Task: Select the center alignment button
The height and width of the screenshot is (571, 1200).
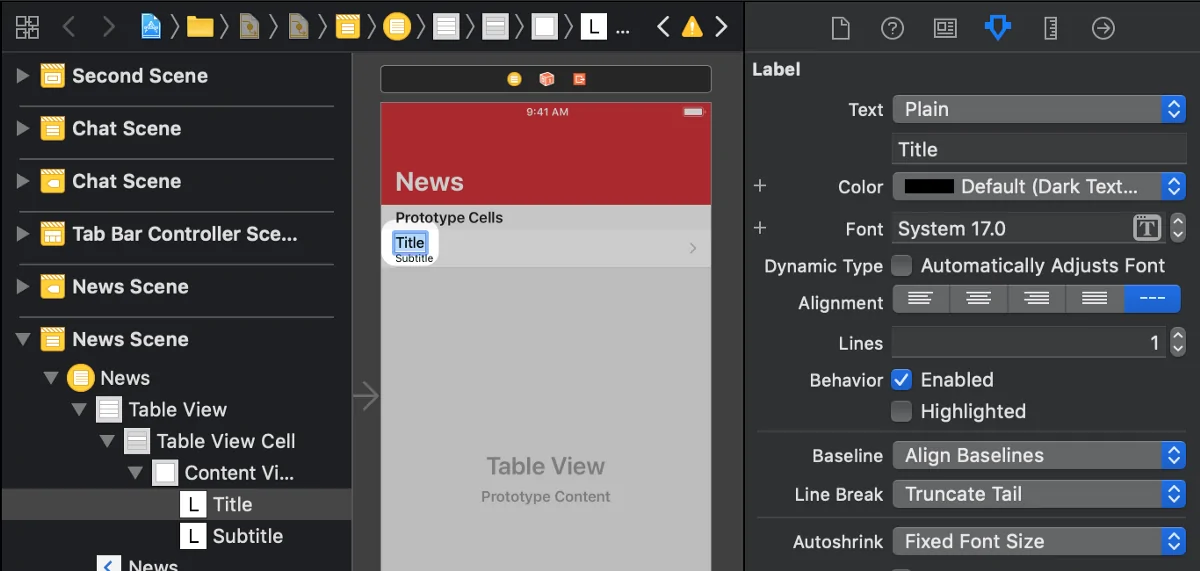Action: (979, 299)
